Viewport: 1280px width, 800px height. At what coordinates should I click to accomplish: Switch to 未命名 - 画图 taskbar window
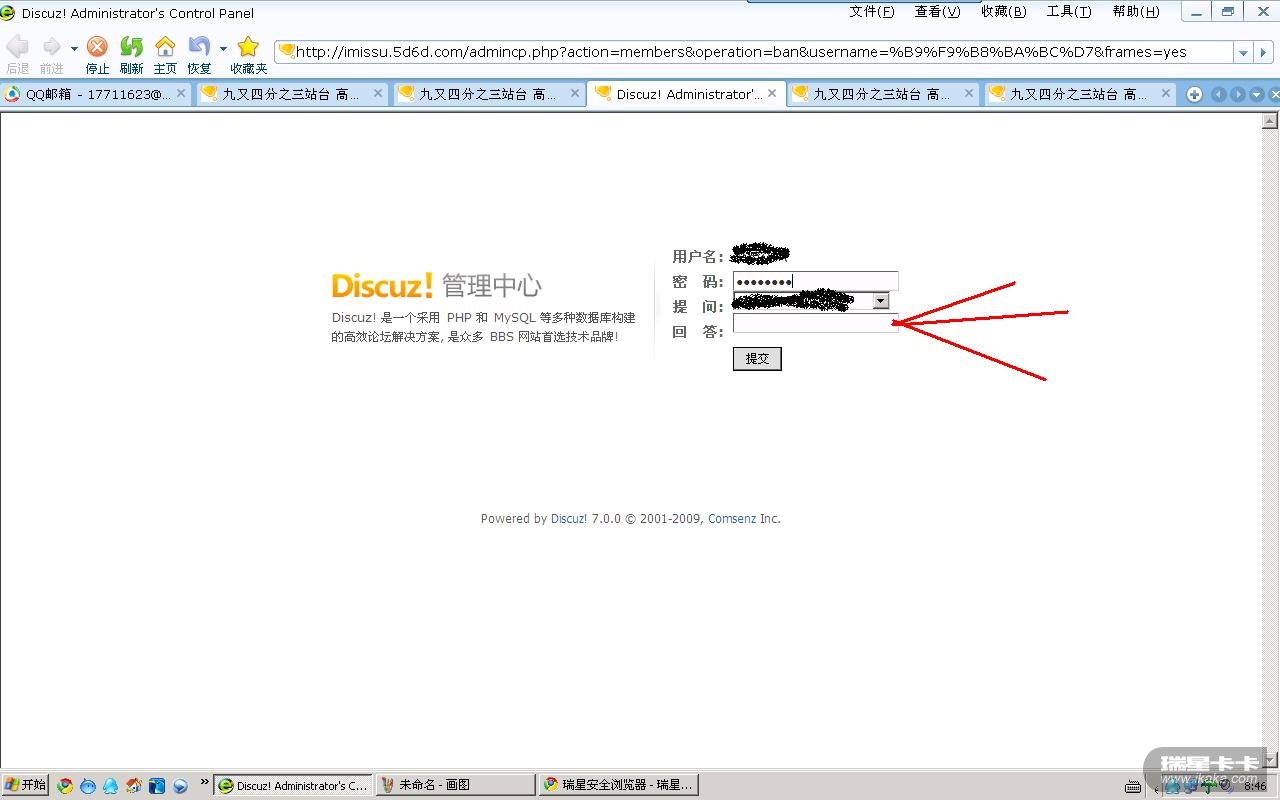click(455, 785)
